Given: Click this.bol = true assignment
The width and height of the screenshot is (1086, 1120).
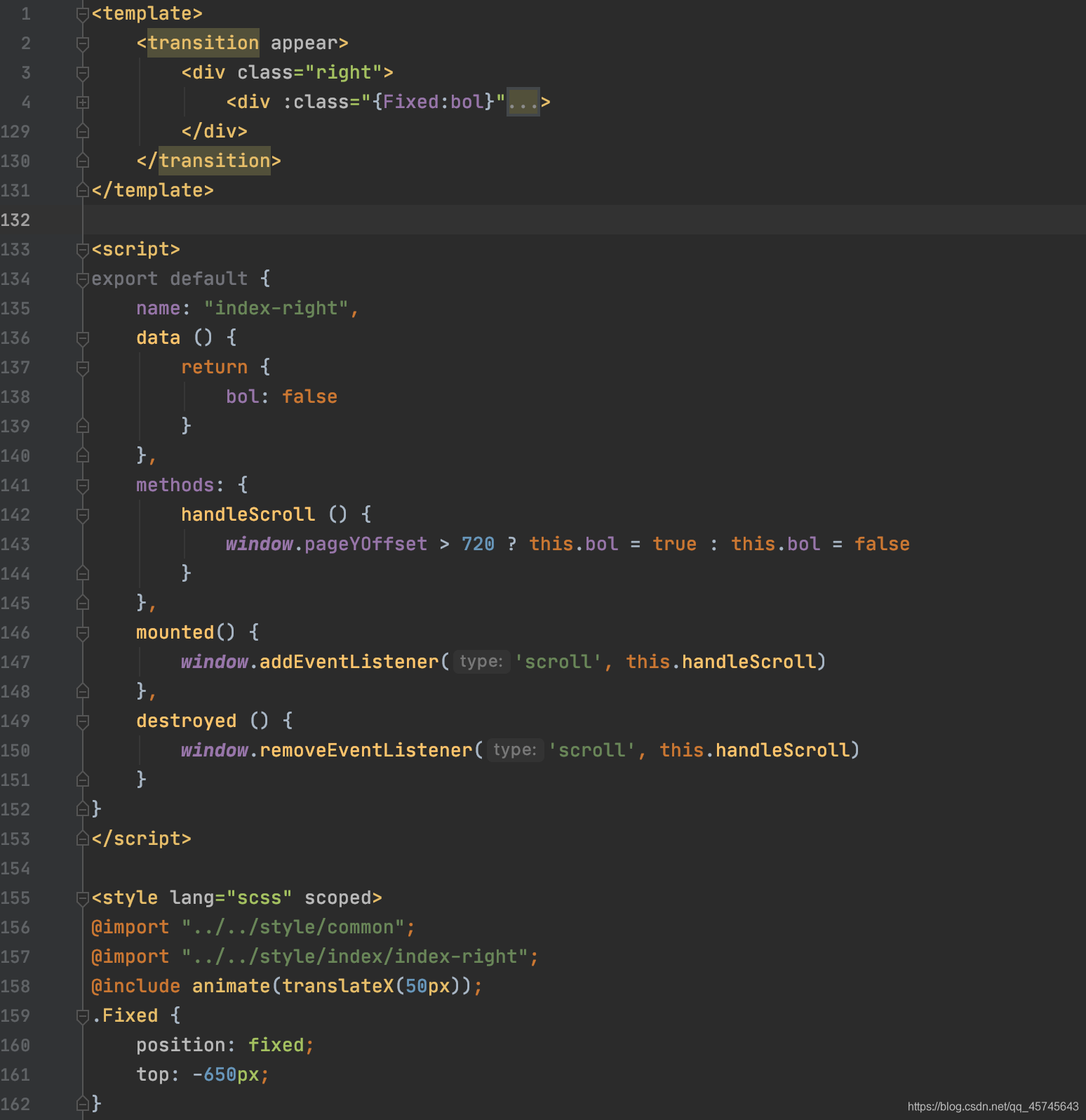Looking at the screenshot, I should click(612, 545).
